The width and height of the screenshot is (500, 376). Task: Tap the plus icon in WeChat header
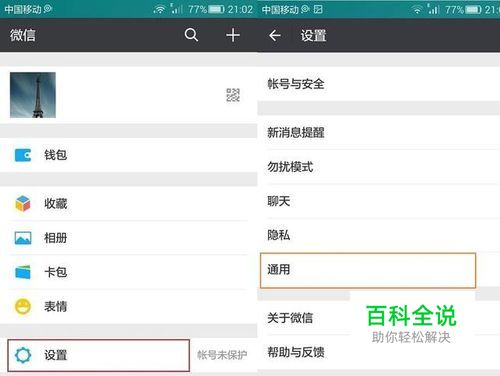pyautogui.click(x=233, y=35)
